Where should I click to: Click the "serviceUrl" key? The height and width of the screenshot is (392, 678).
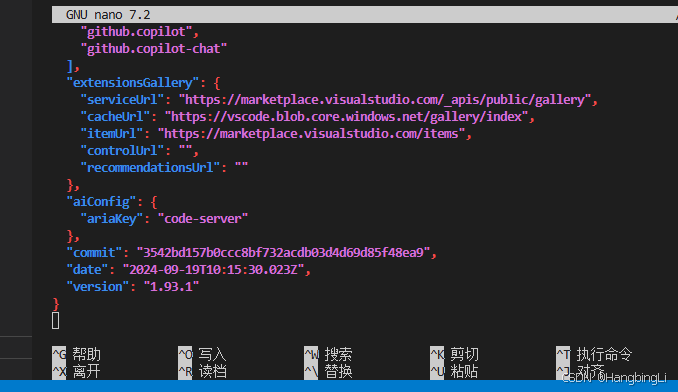(x=122, y=99)
